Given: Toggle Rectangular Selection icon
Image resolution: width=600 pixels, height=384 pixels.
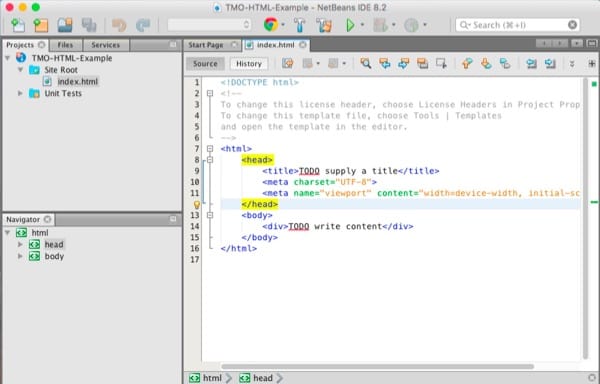Looking at the screenshot, I should [x=441, y=63].
